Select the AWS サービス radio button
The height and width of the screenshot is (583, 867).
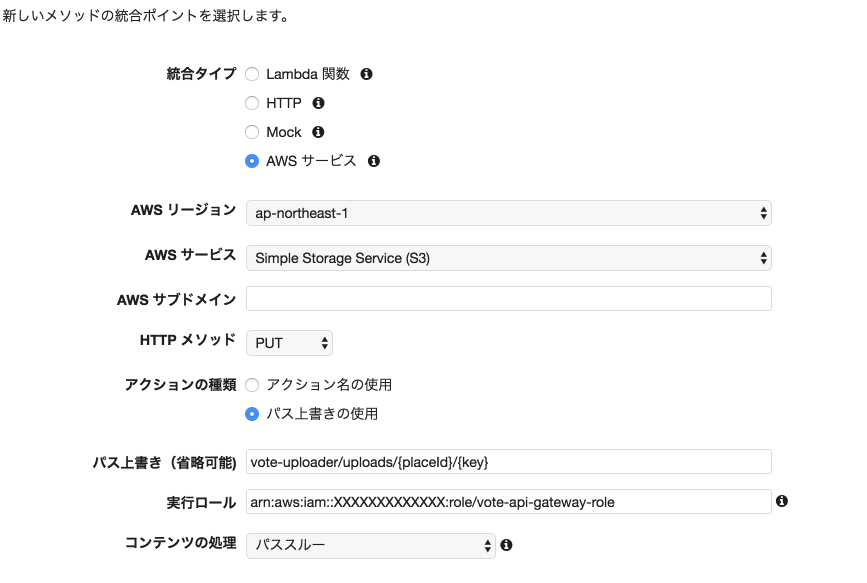click(252, 161)
